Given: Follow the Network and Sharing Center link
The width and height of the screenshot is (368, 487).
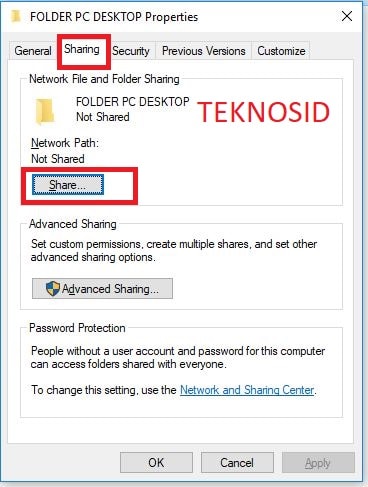Looking at the screenshot, I should pos(247,390).
